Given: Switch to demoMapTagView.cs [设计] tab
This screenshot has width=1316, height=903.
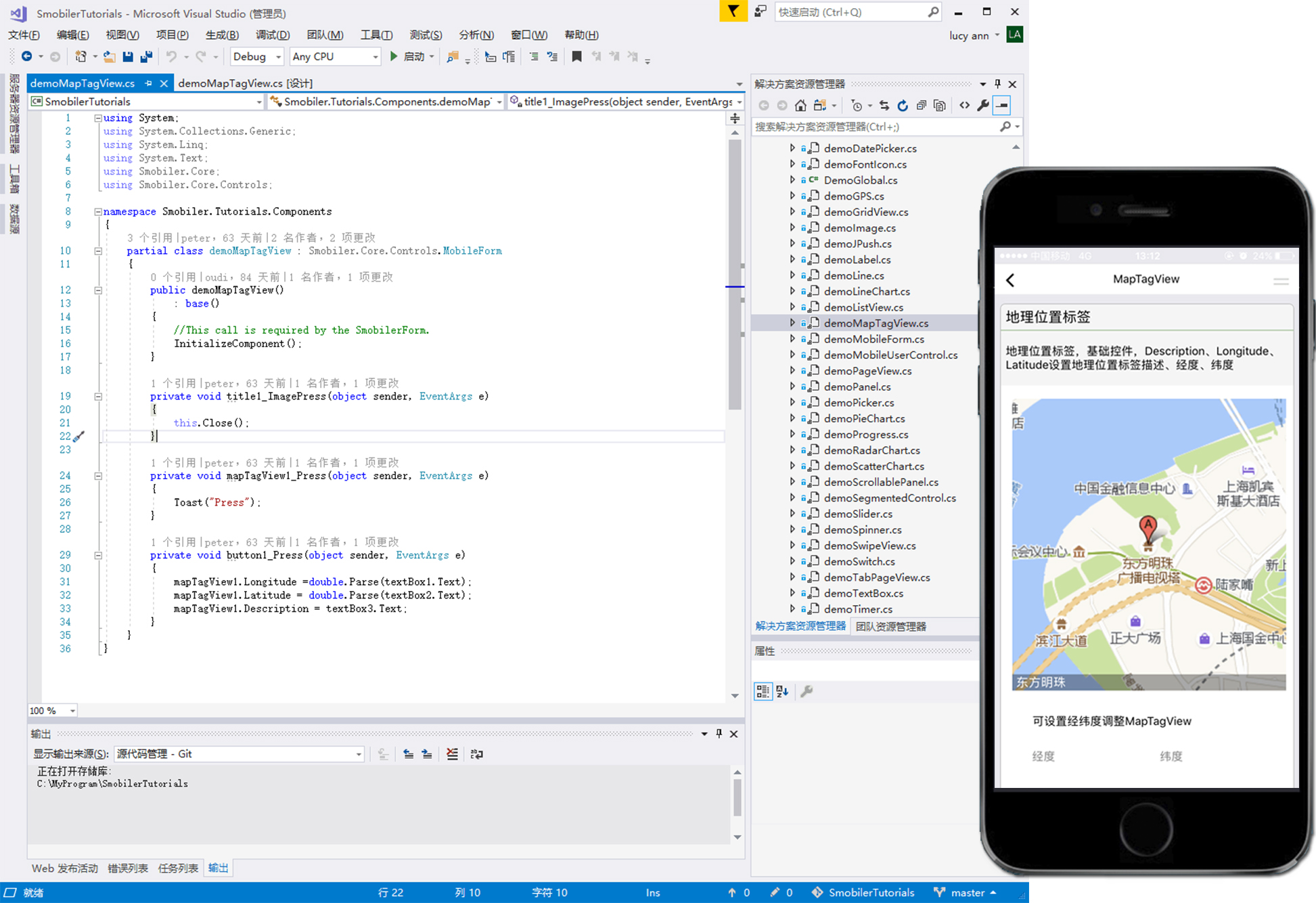Looking at the screenshot, I should 245,83.
